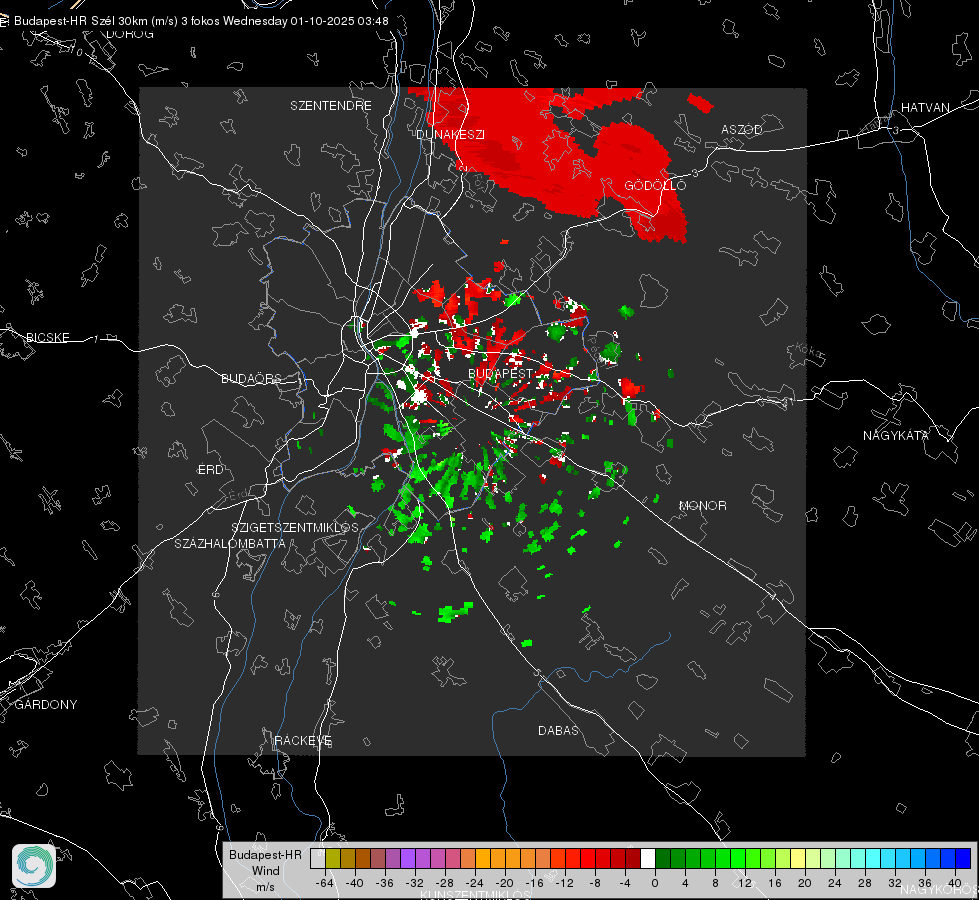
Task: Select the ÉRD city label
Action: pyautogui.click(x=210, y=470)
